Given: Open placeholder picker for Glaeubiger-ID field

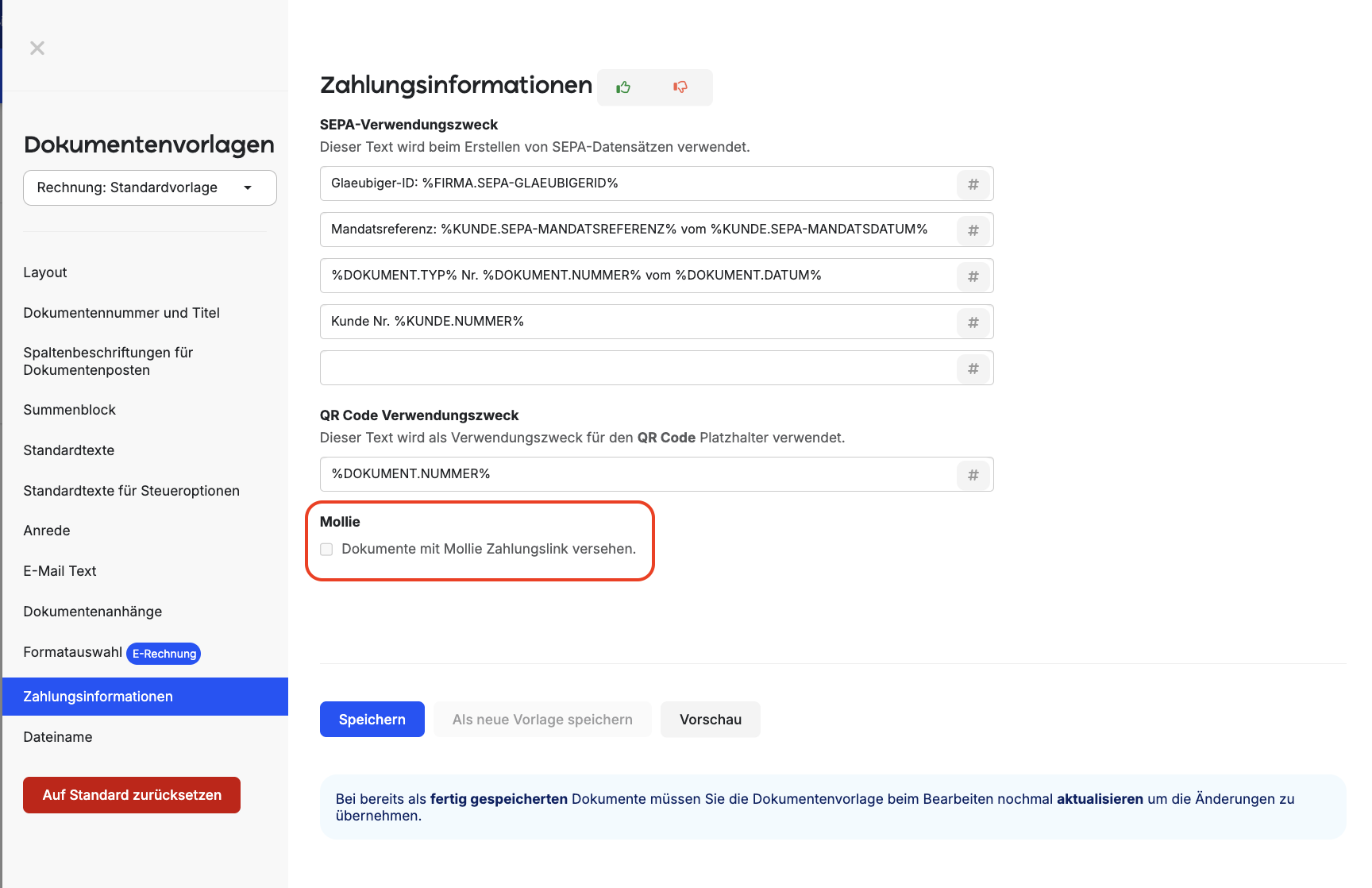Looking at the screenshot, I should 973,184.
